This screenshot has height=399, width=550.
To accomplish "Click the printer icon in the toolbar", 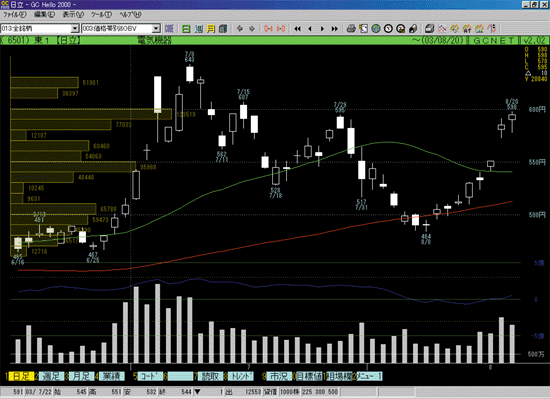I will coord(351,29).
